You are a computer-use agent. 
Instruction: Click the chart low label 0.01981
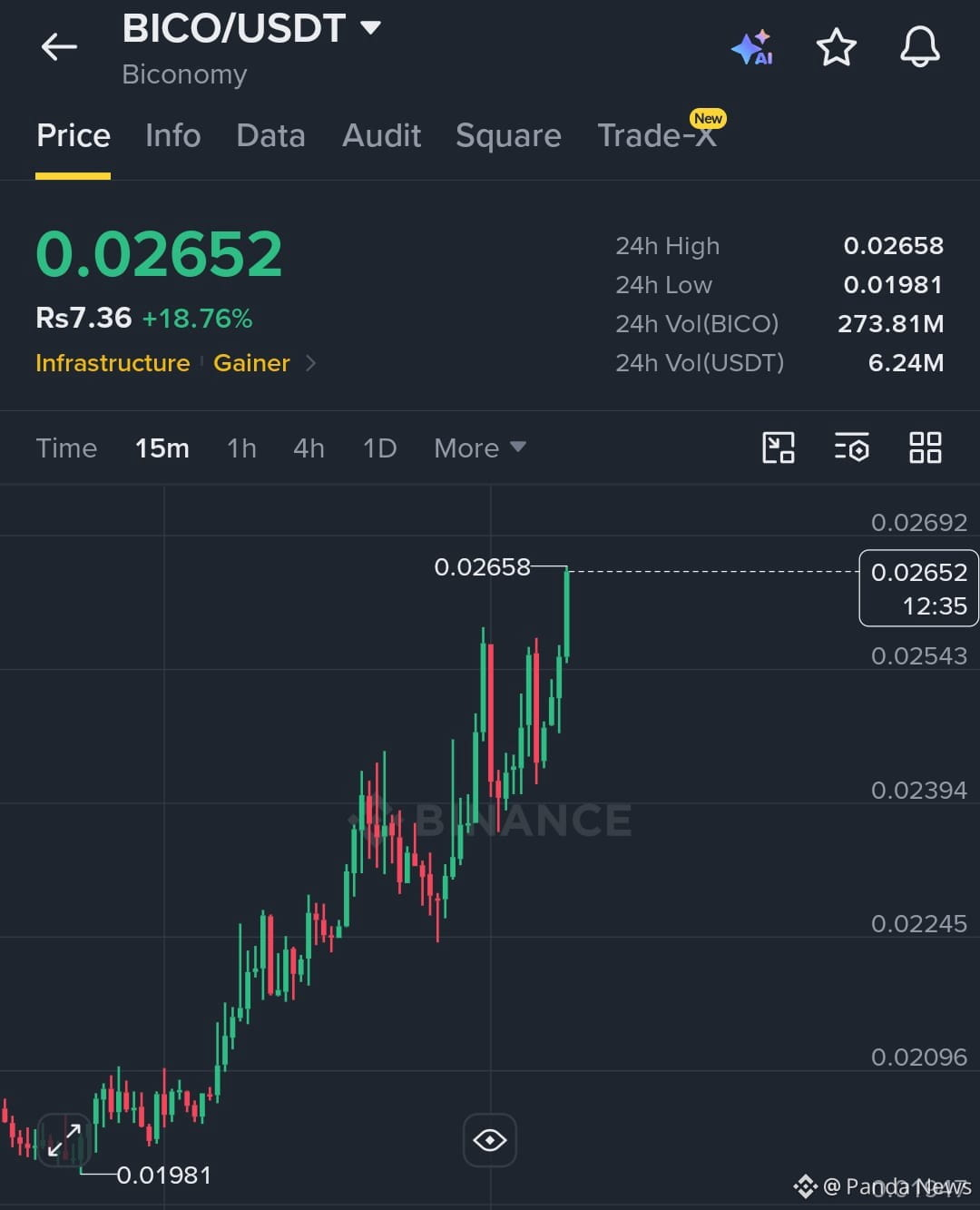pos(163,1176)
